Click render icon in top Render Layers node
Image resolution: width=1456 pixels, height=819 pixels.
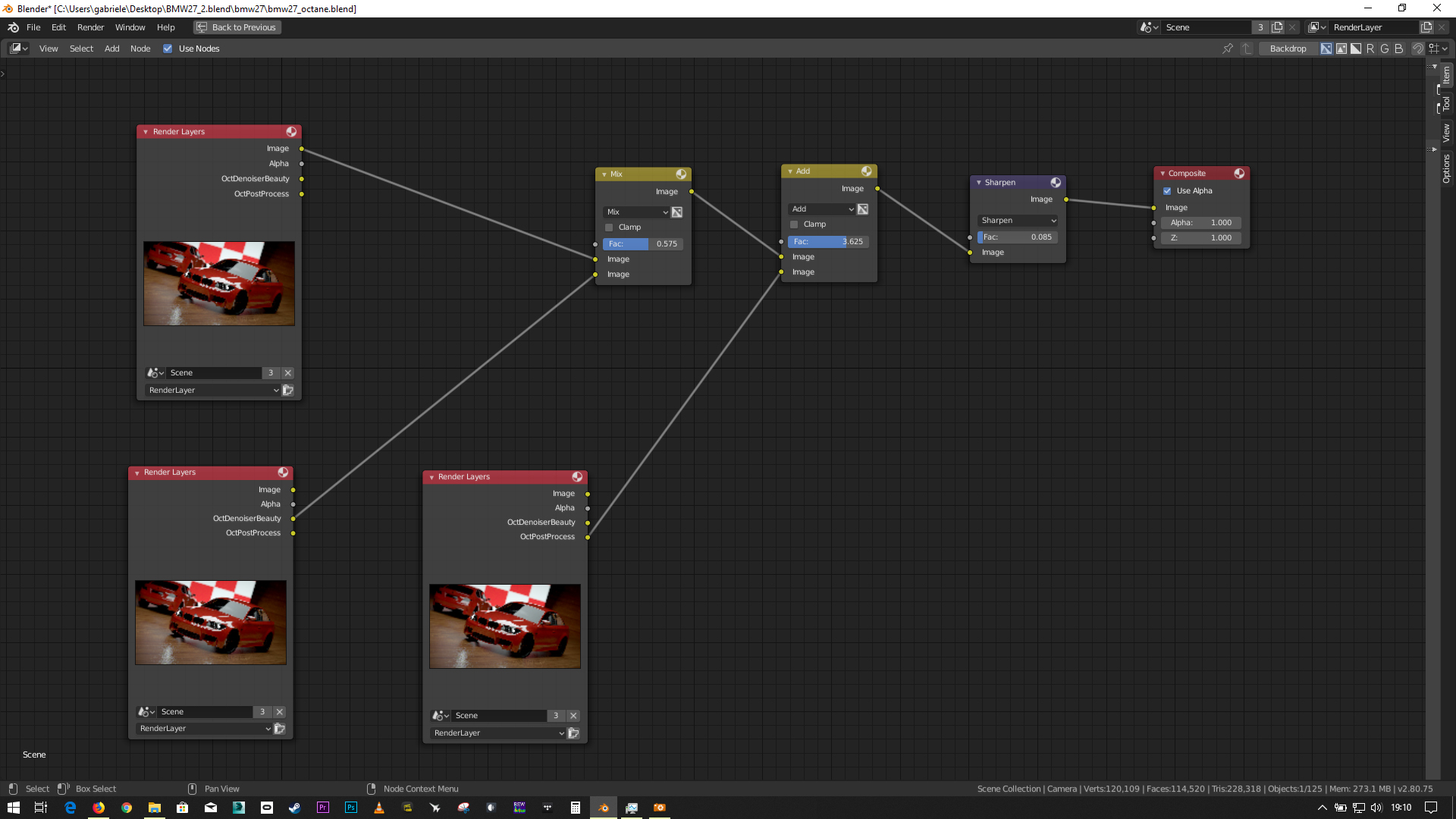coord(288,391)
